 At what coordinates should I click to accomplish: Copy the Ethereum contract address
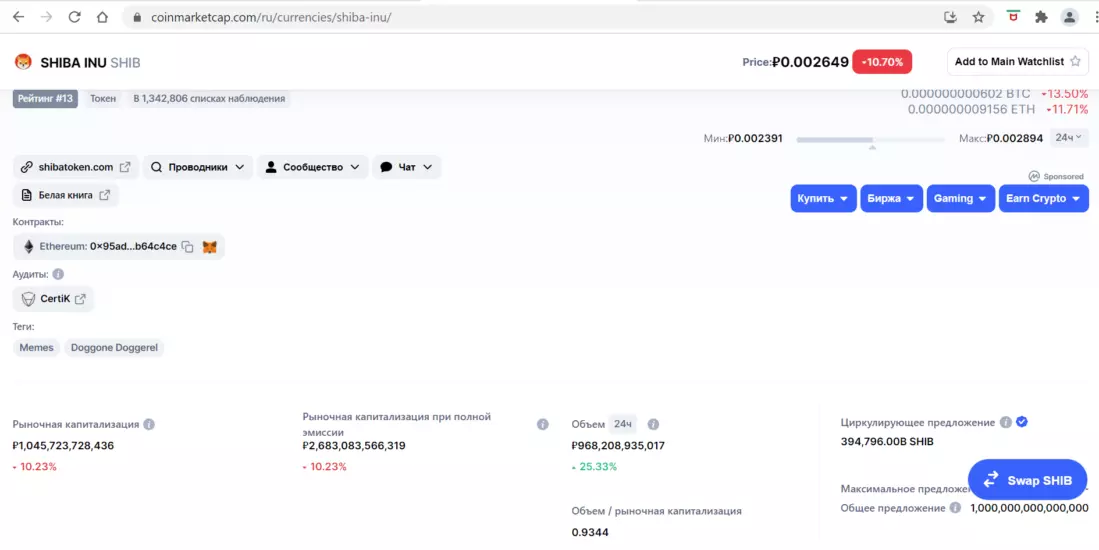[x=187, y=246]
